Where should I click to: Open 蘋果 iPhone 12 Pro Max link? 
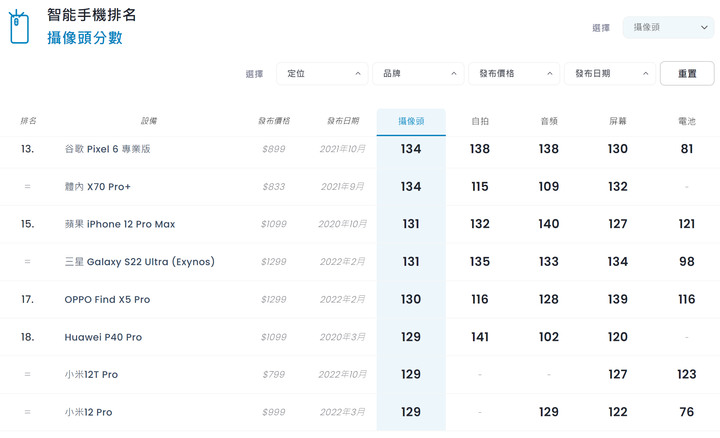tap(120, 224)
